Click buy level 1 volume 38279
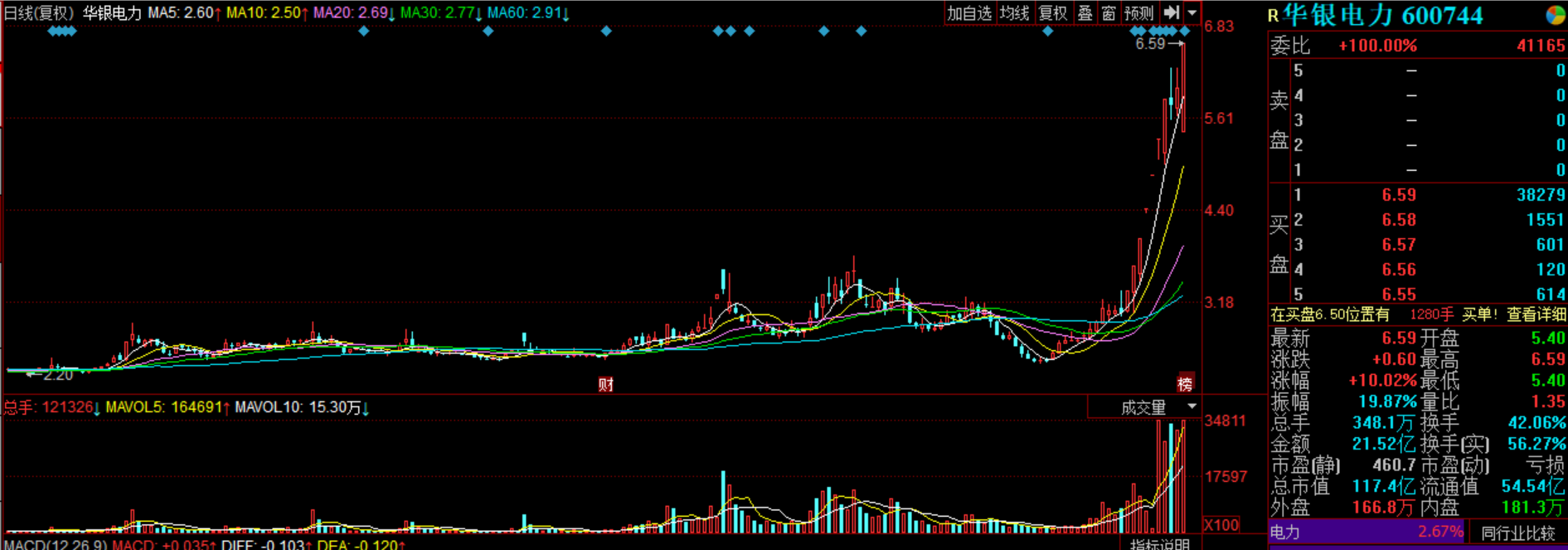Image resolution: width=1568 pixels, height=550 pixels. coord(1541,195)
